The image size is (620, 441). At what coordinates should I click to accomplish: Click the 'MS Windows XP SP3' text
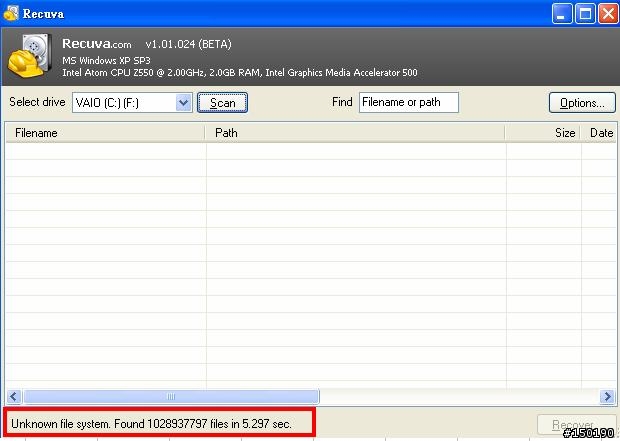(x=106, y=61)
